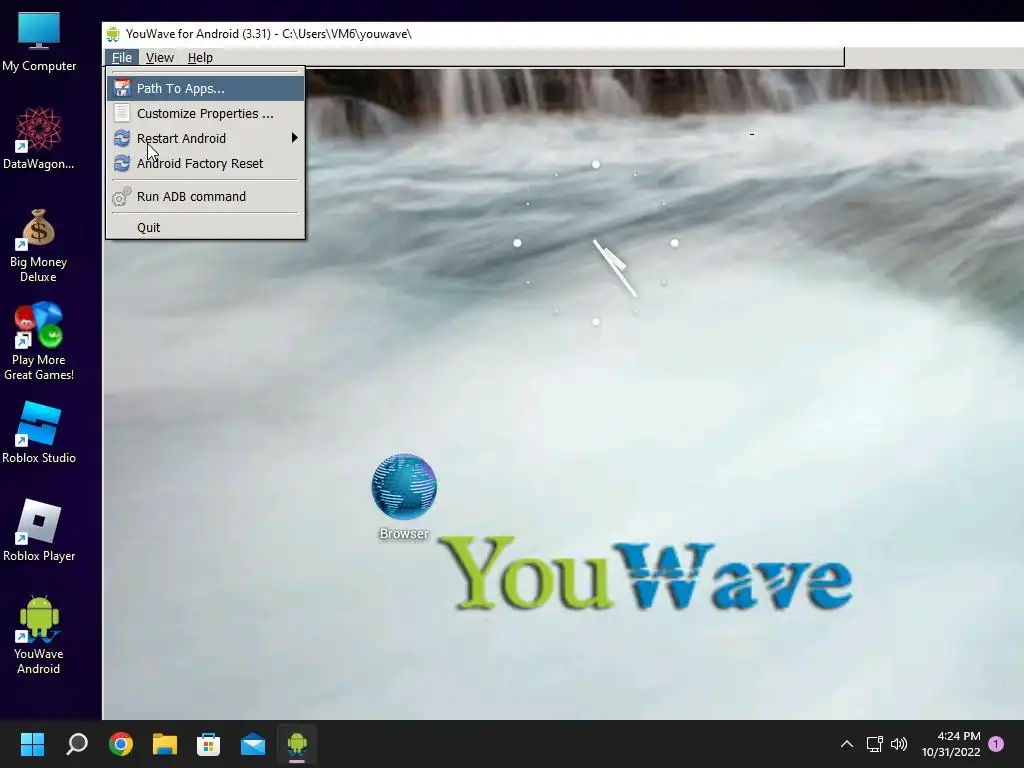Click the volume speaker tray icon

click(x=899, y=744)
